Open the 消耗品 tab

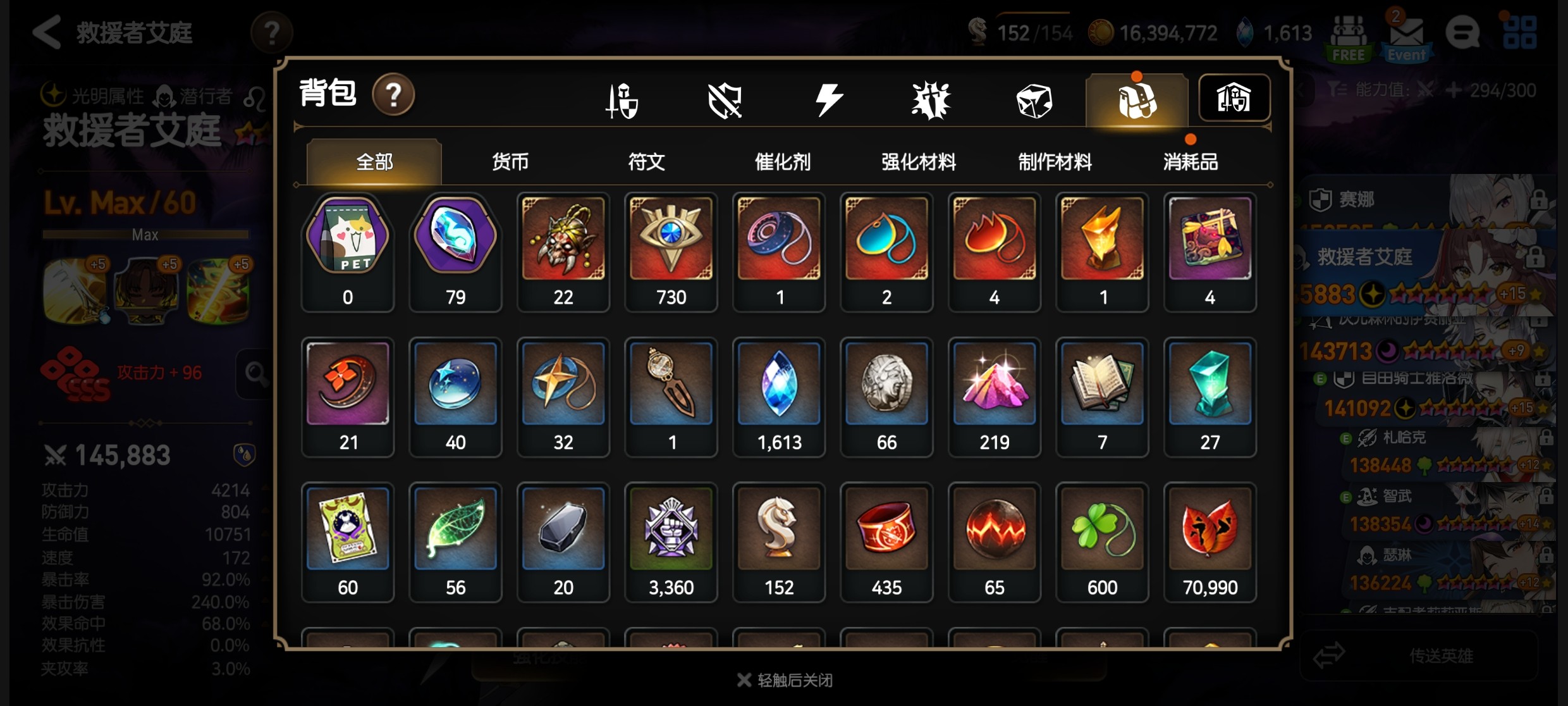pyautogui.click(x=1191, y=162)
